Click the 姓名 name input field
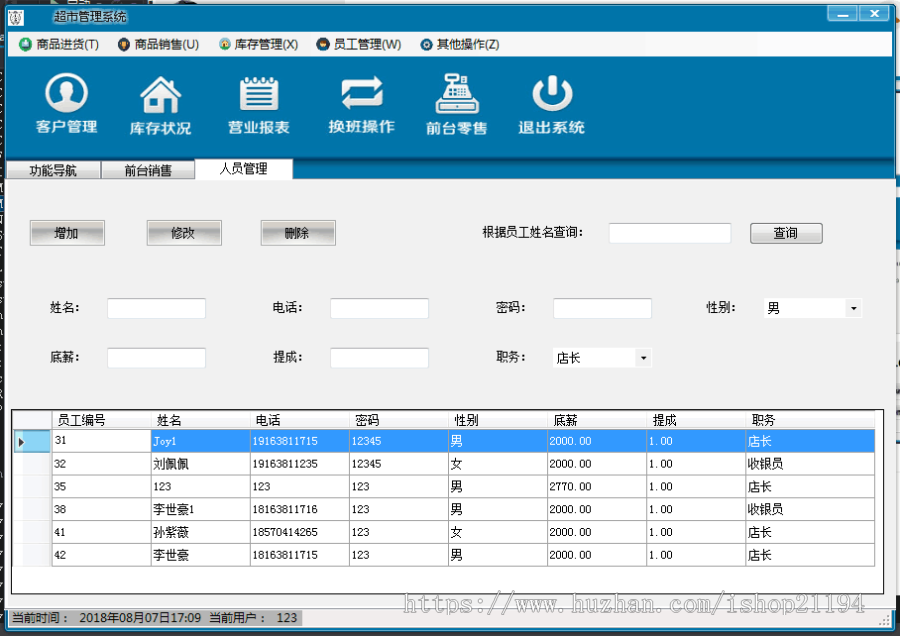Viewport: 900px width, 636px height. (x=155, y=308)
